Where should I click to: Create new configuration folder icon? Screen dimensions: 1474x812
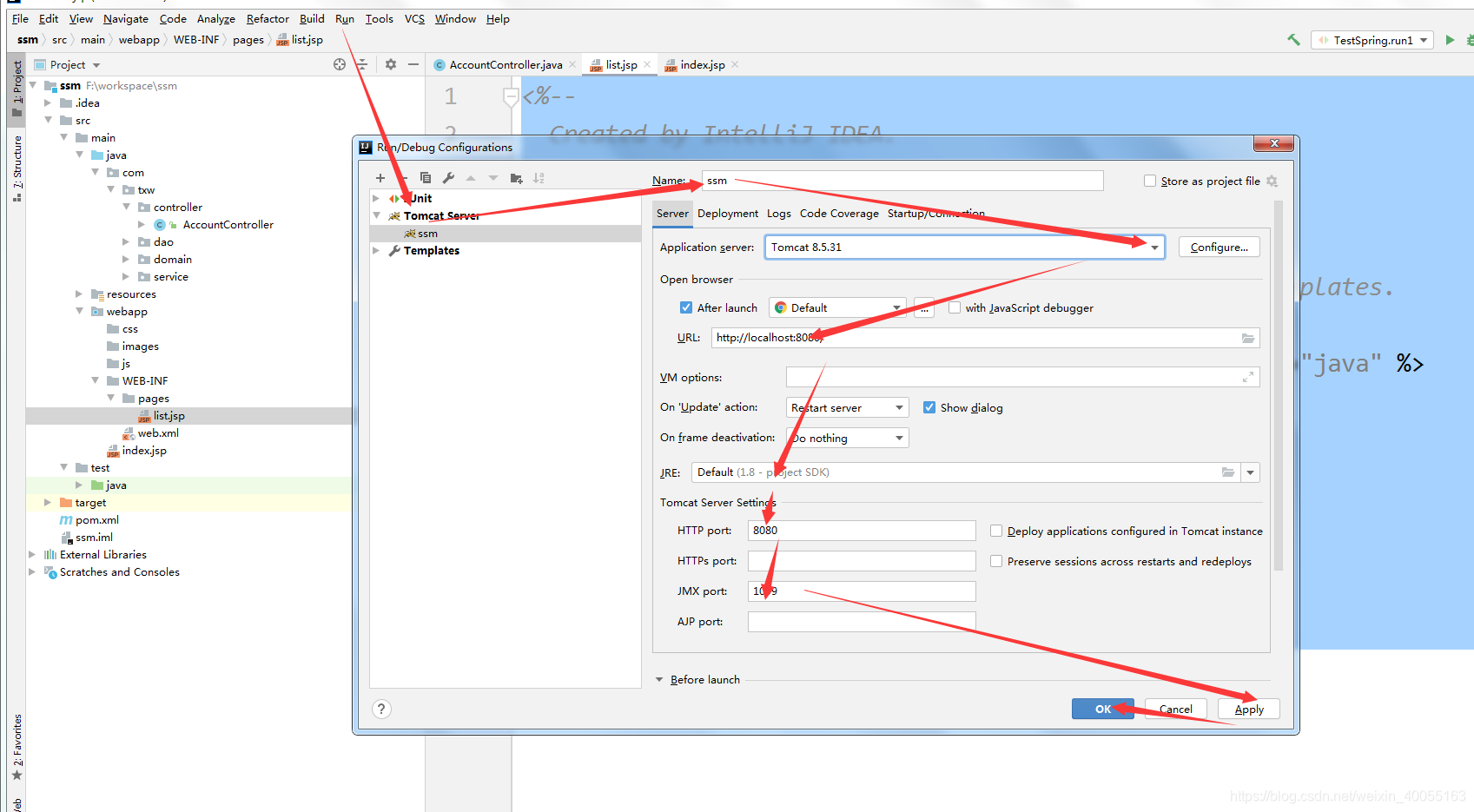pyautogui.click(x=516, y=178)
